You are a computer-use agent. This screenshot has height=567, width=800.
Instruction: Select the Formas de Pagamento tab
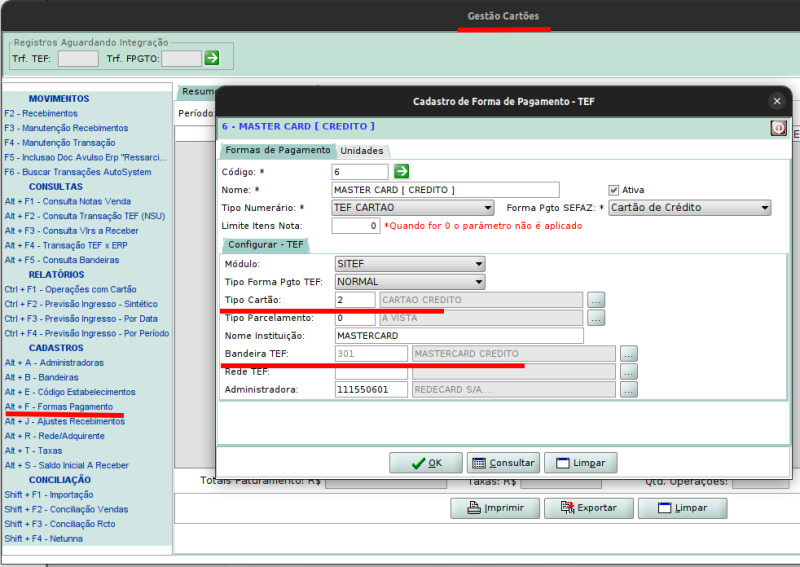pyautogui.click(x=277, y=150)
